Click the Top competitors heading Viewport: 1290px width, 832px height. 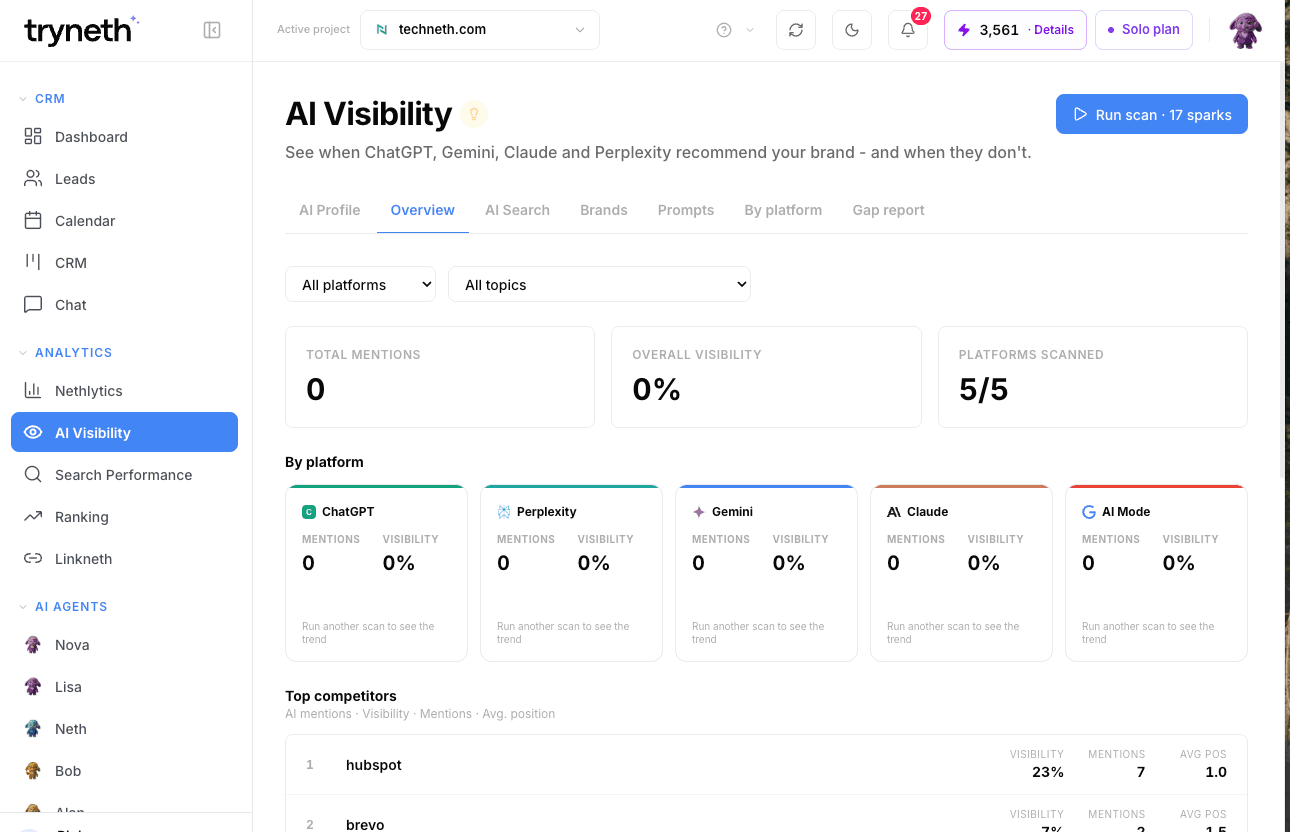pyautogui.click(x=341, y=696)
